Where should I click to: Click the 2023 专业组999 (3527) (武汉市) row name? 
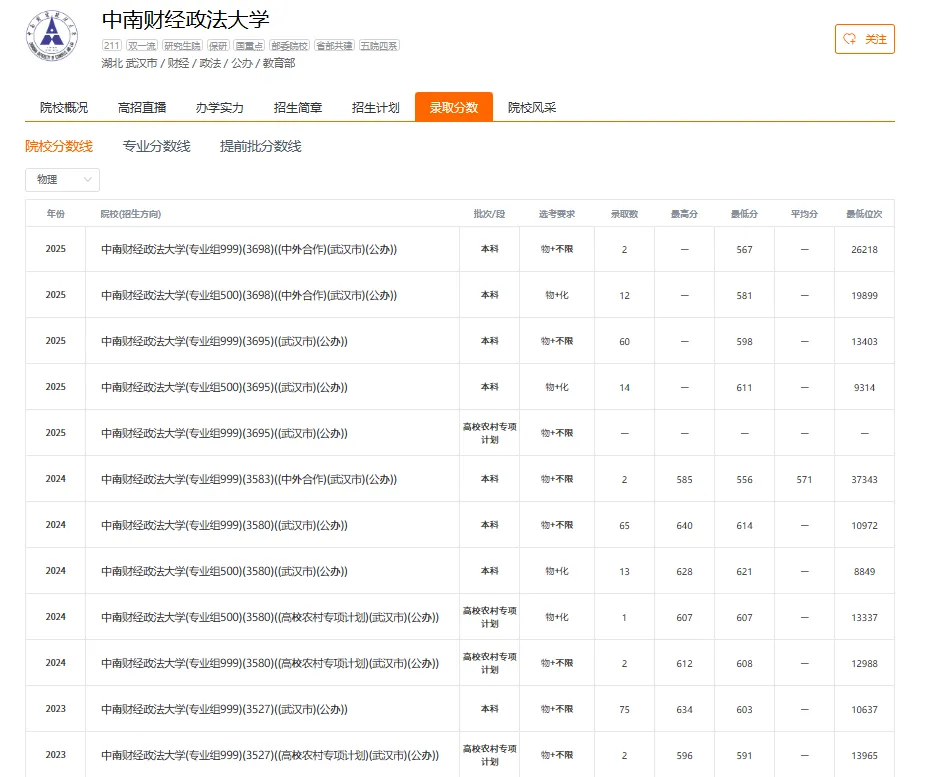tap(224, 710)
